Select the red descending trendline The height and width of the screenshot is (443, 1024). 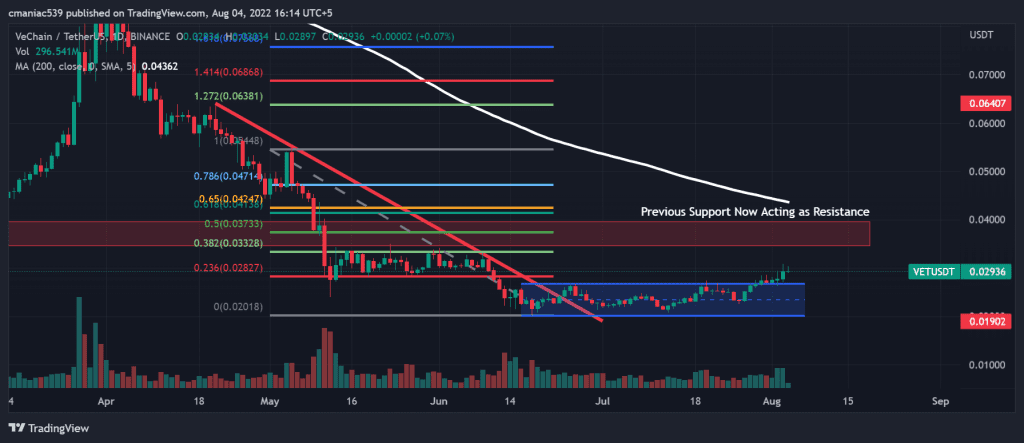[408, 211]
